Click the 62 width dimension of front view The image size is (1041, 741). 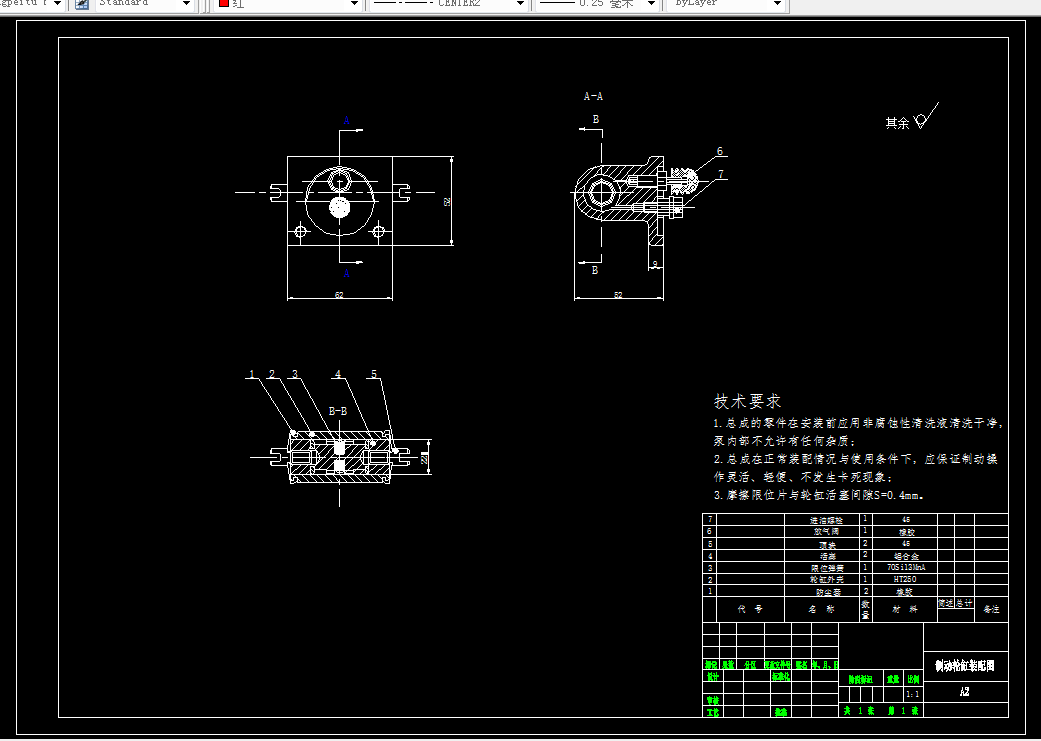[x=339, y=295]
